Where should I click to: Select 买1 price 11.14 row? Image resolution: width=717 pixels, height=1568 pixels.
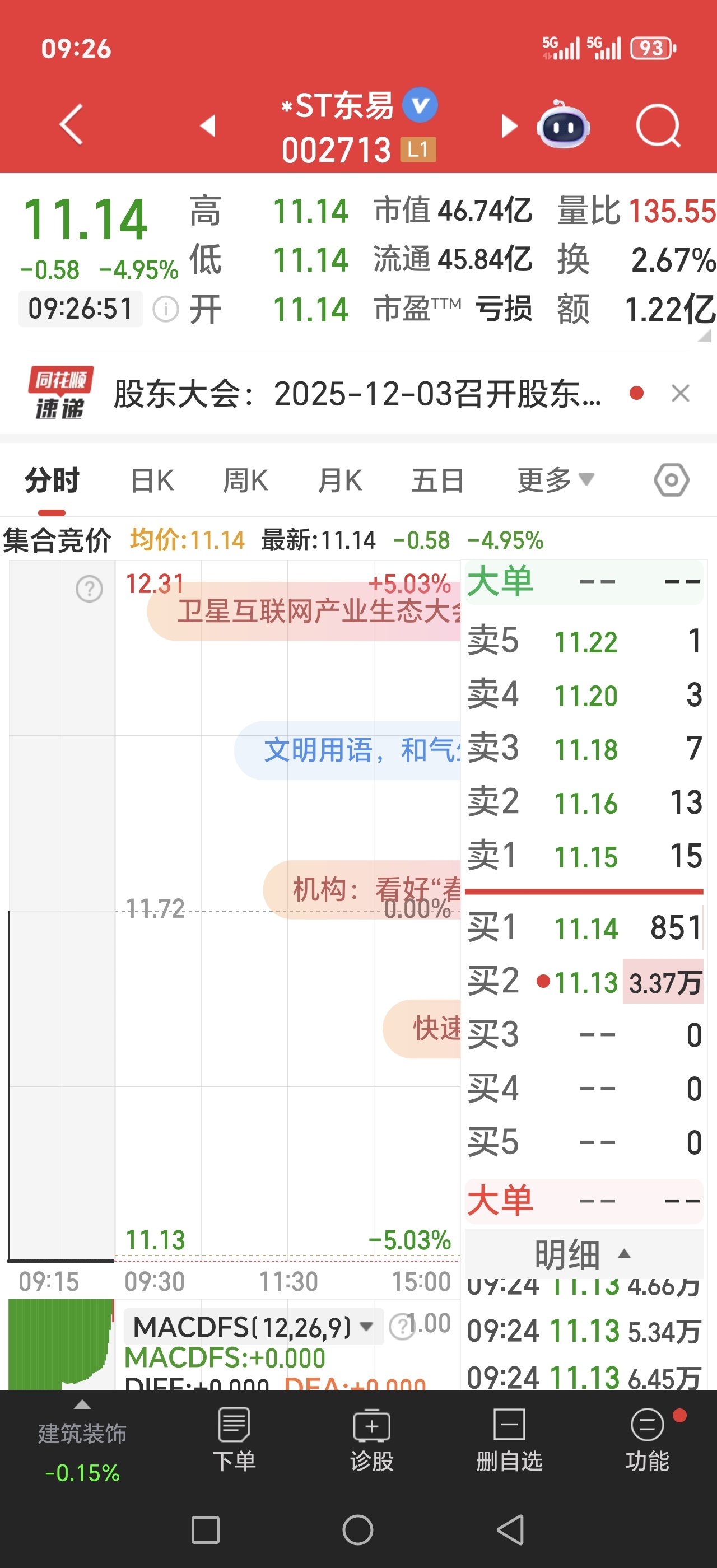584,928
